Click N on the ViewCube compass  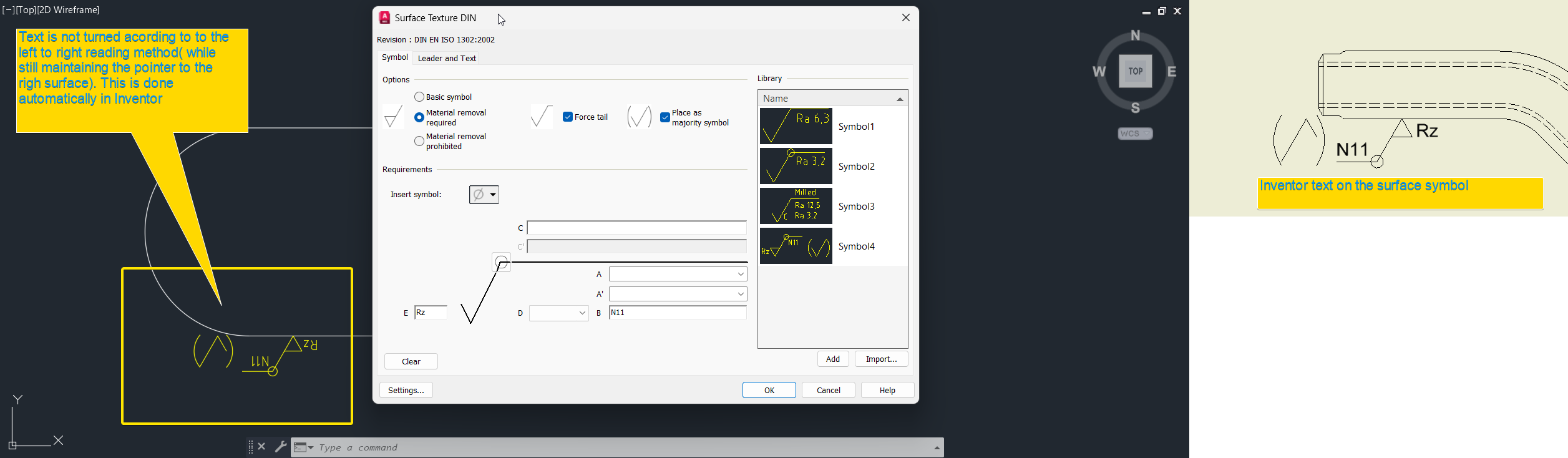point(1136,36)
